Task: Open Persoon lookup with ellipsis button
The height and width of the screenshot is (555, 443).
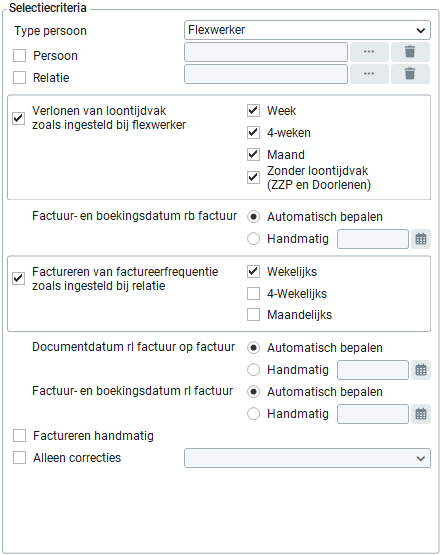Action: point(369,52)
